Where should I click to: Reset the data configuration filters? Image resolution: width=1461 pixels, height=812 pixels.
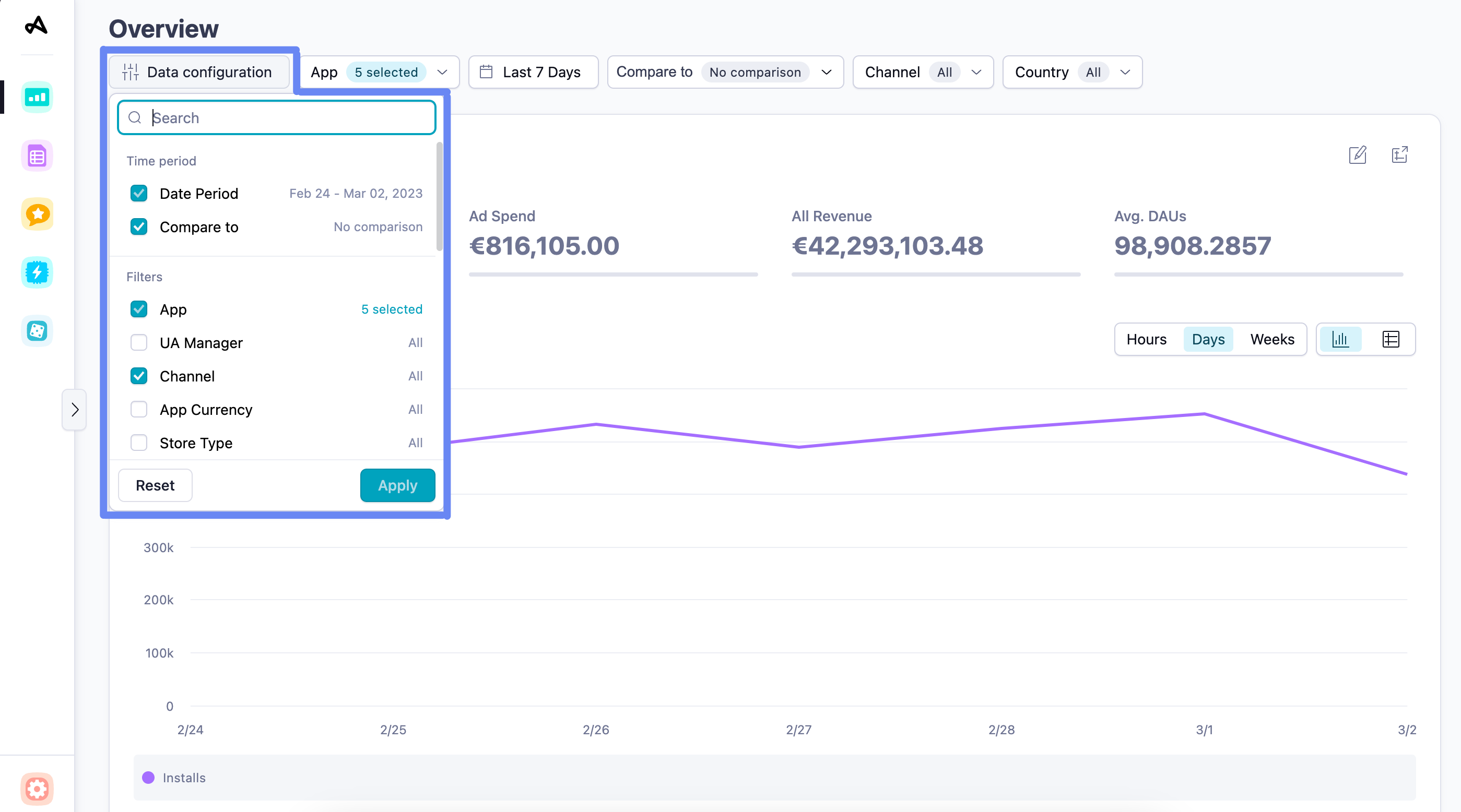155,485
